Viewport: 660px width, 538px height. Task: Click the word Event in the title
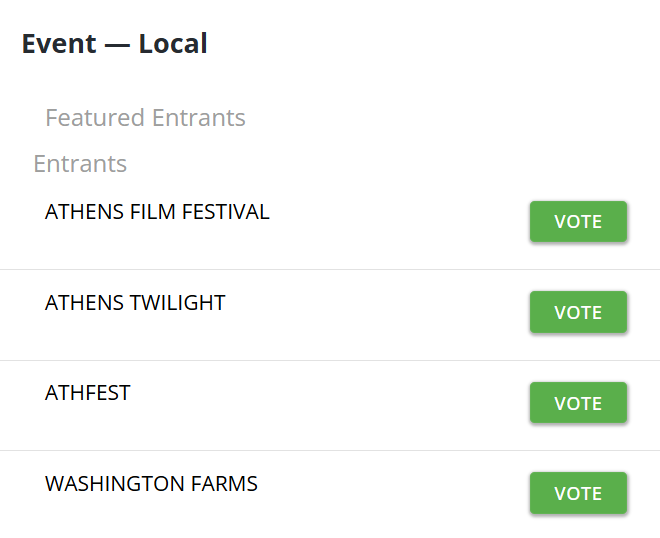click(x=59, y=44)
